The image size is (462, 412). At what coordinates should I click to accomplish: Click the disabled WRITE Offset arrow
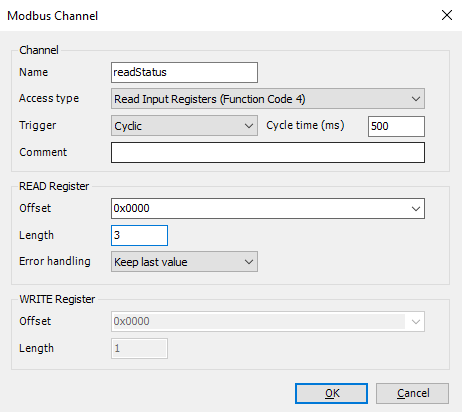416,322
